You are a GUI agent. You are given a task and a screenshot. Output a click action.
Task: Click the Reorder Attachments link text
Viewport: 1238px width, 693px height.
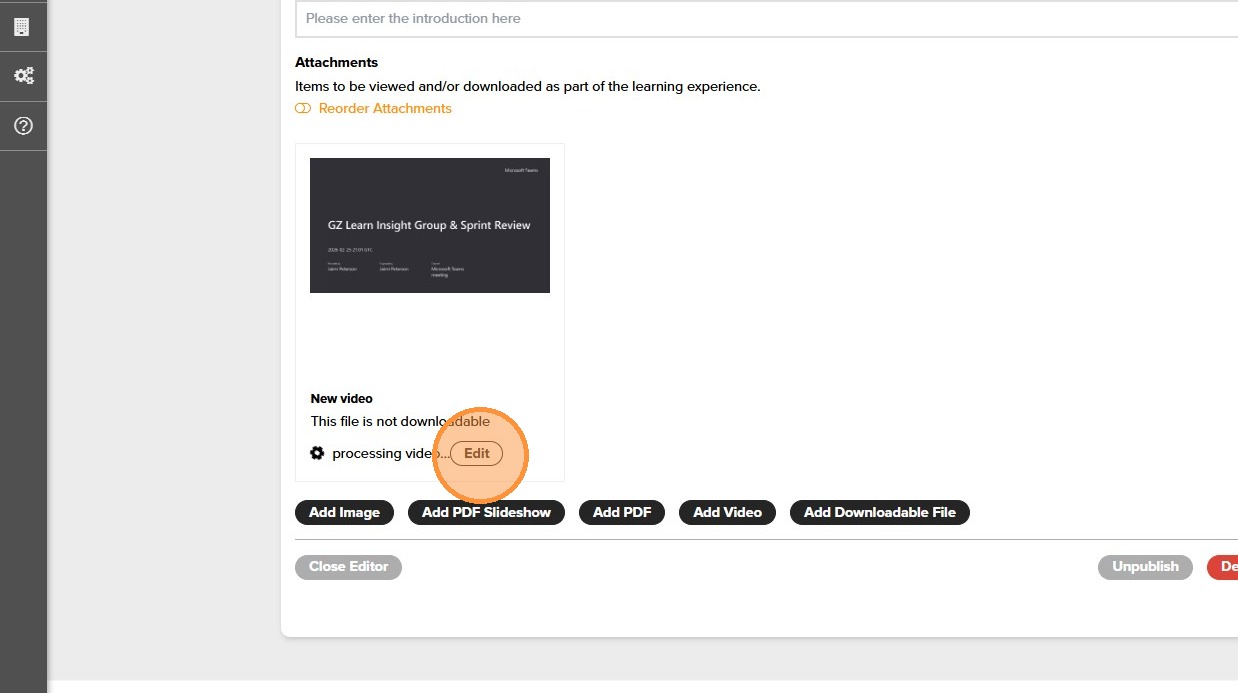coord(385,108)
